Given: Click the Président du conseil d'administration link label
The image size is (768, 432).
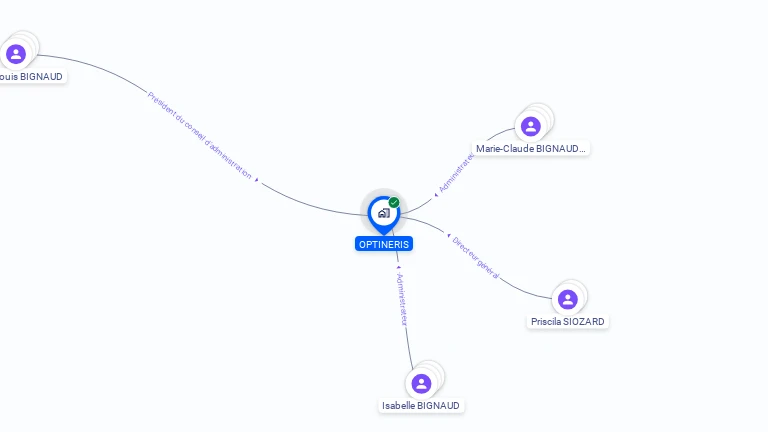Looking at the screenshot, I should coord(199,136).
